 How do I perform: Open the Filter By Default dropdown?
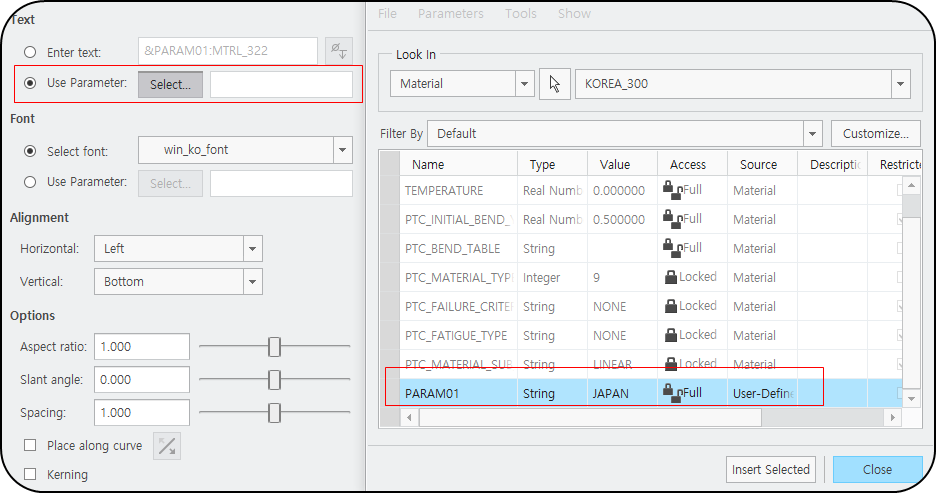(812, 134)
